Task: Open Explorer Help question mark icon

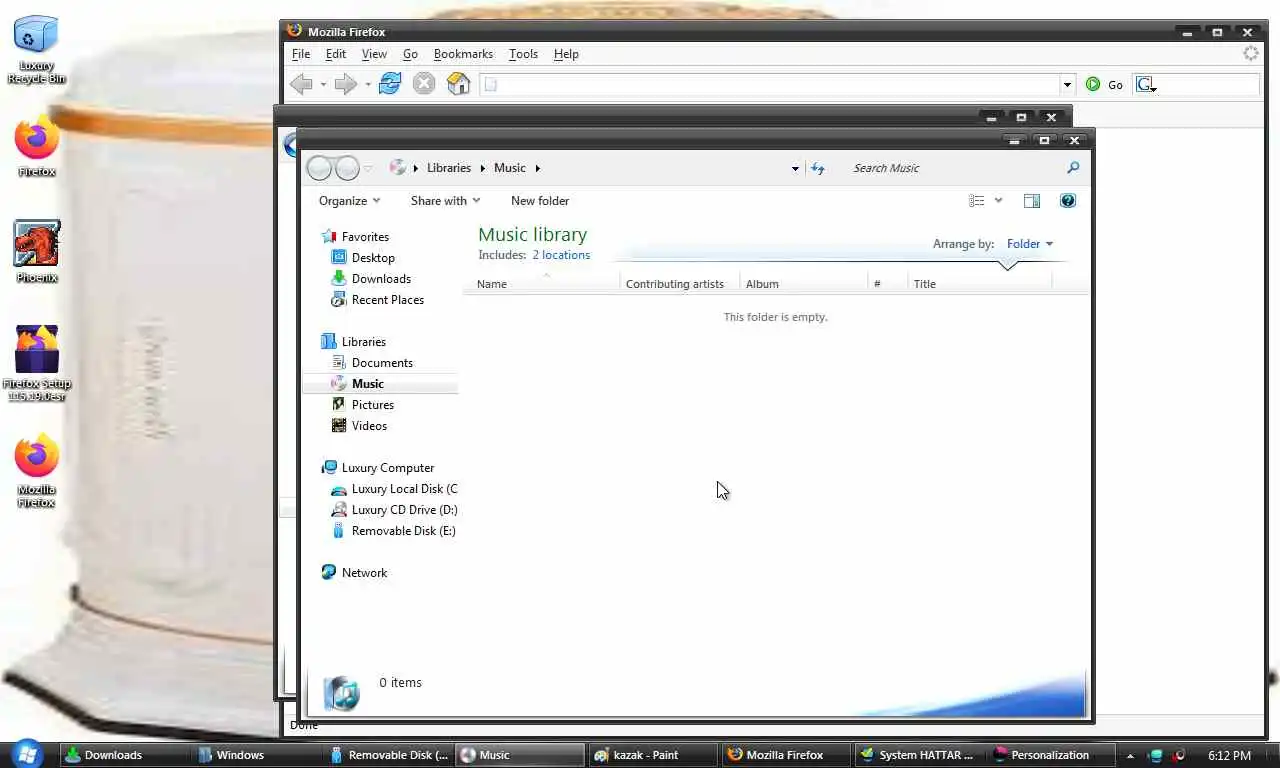Action: (x=1068, y=201)
